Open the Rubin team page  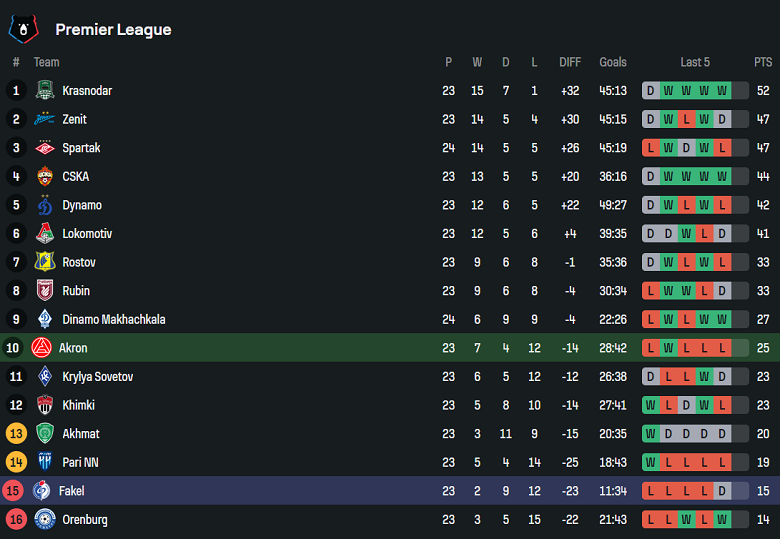click(76, 291)
